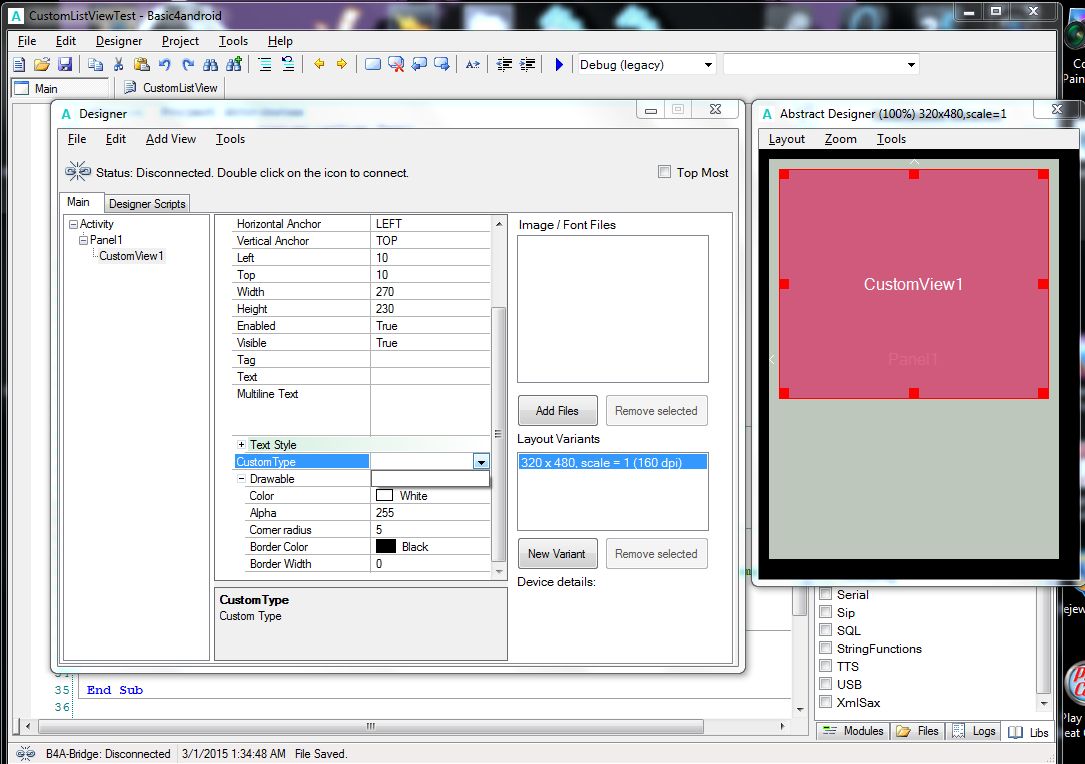Enable the Top Most checkbox
The image size is (1085, 764).
click(x=664, y=172)
